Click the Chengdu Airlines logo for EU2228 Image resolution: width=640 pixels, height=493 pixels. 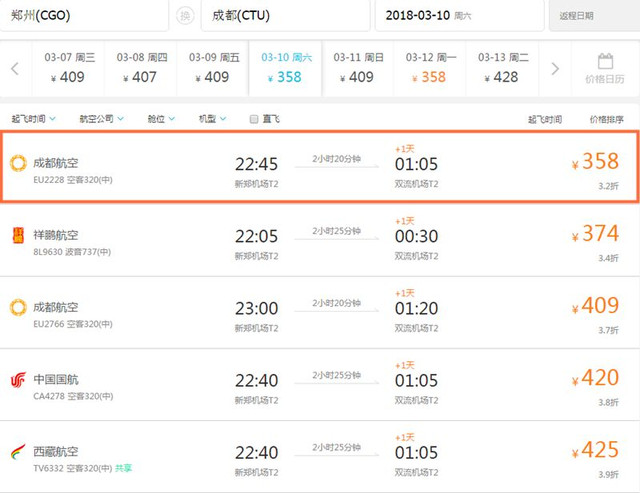pyautogui.click(x=18, y=163)
